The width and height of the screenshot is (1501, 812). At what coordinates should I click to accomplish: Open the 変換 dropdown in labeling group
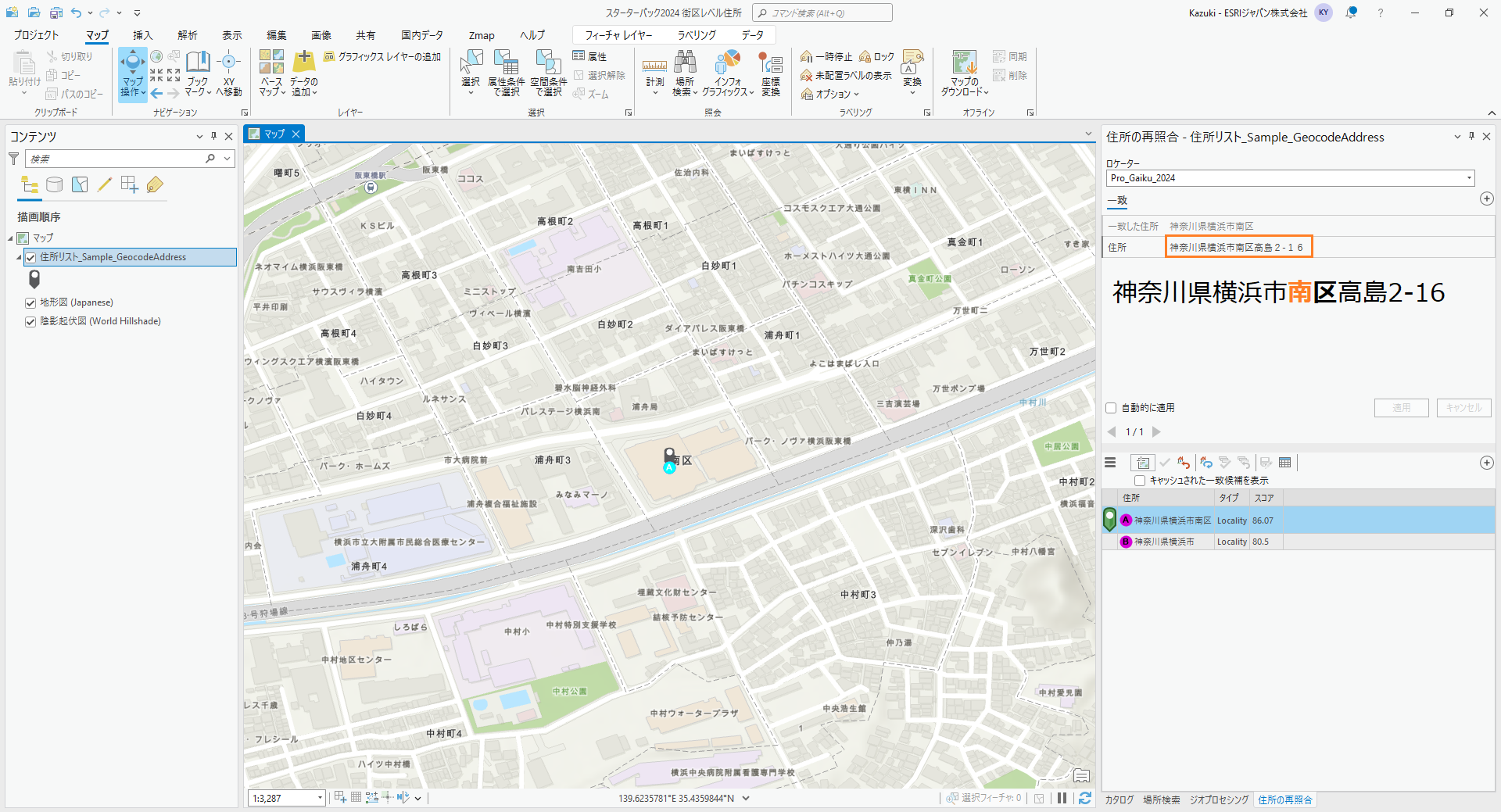(x=912, y=73)
